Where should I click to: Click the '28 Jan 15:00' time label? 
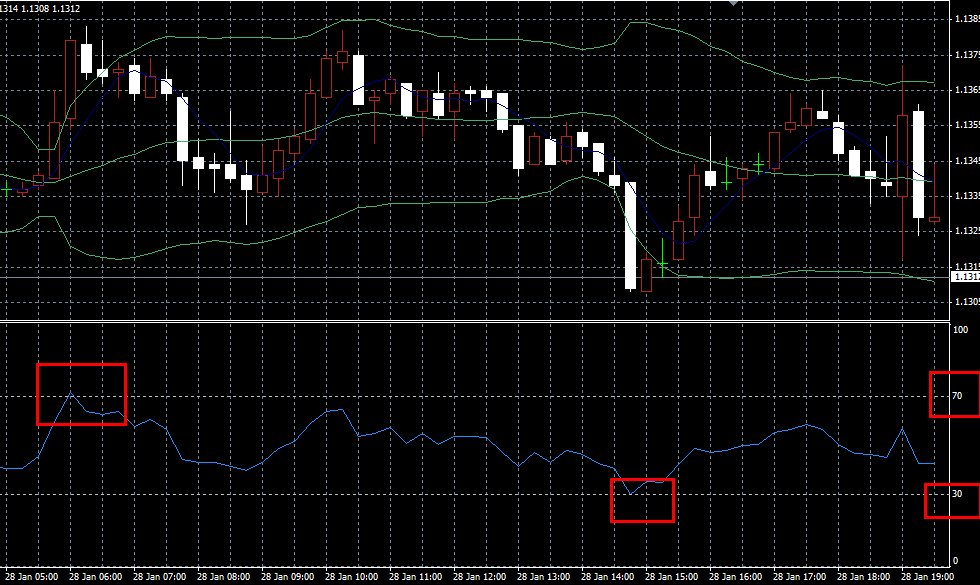(x=671, y=576)
